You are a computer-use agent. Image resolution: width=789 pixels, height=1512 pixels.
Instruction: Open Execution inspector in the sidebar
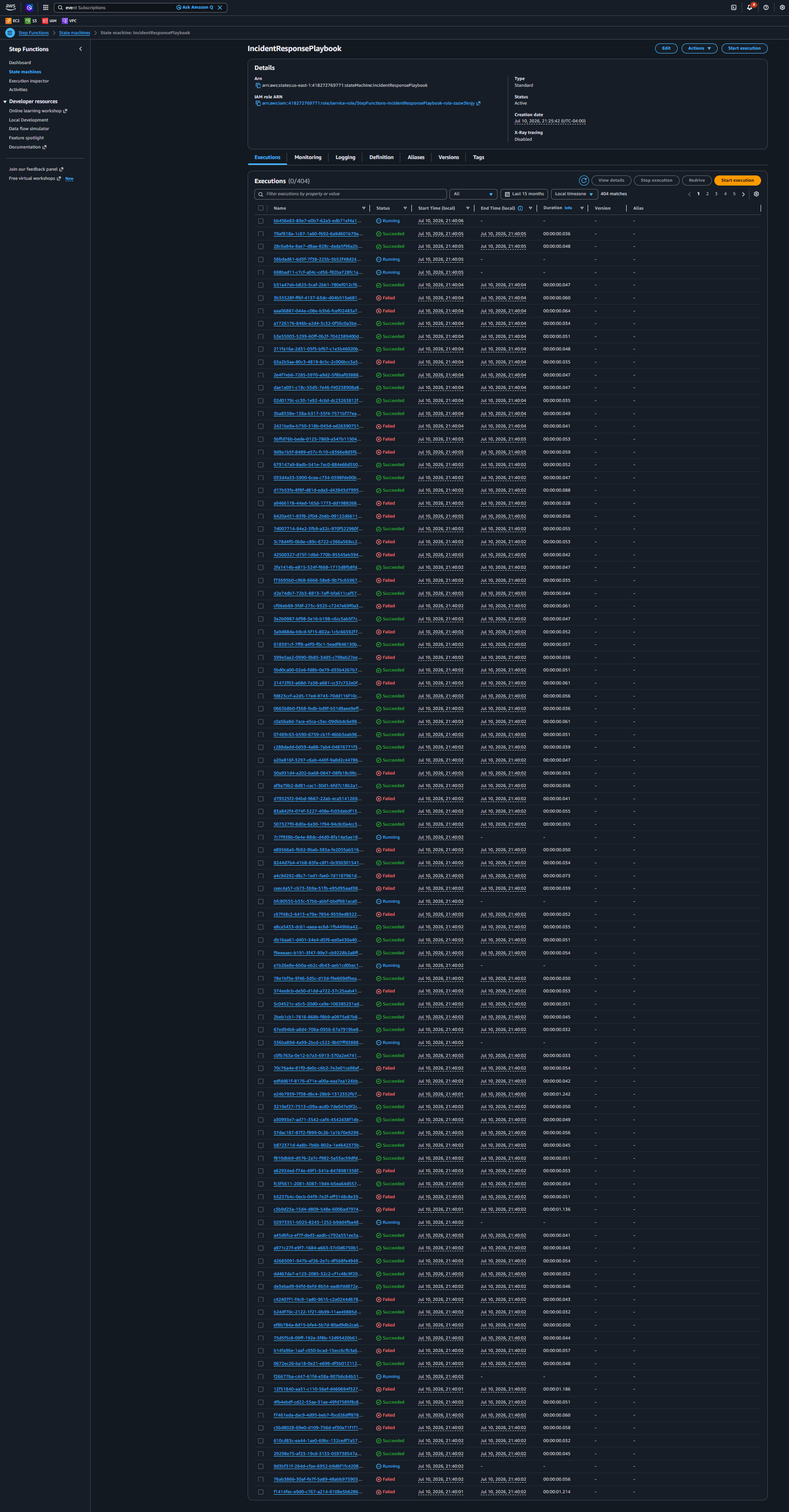[29, 81]
